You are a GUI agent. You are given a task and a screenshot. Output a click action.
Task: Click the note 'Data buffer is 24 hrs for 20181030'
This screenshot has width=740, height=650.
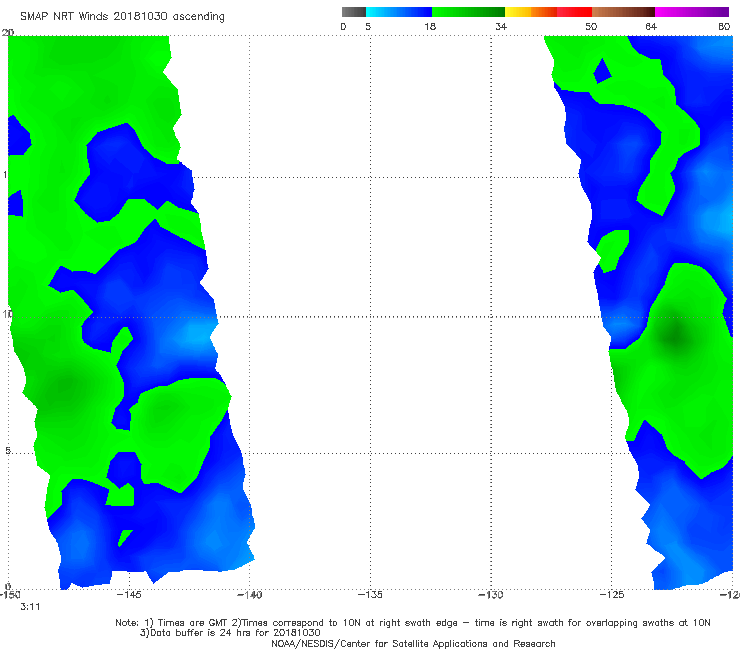click(230, 633)
